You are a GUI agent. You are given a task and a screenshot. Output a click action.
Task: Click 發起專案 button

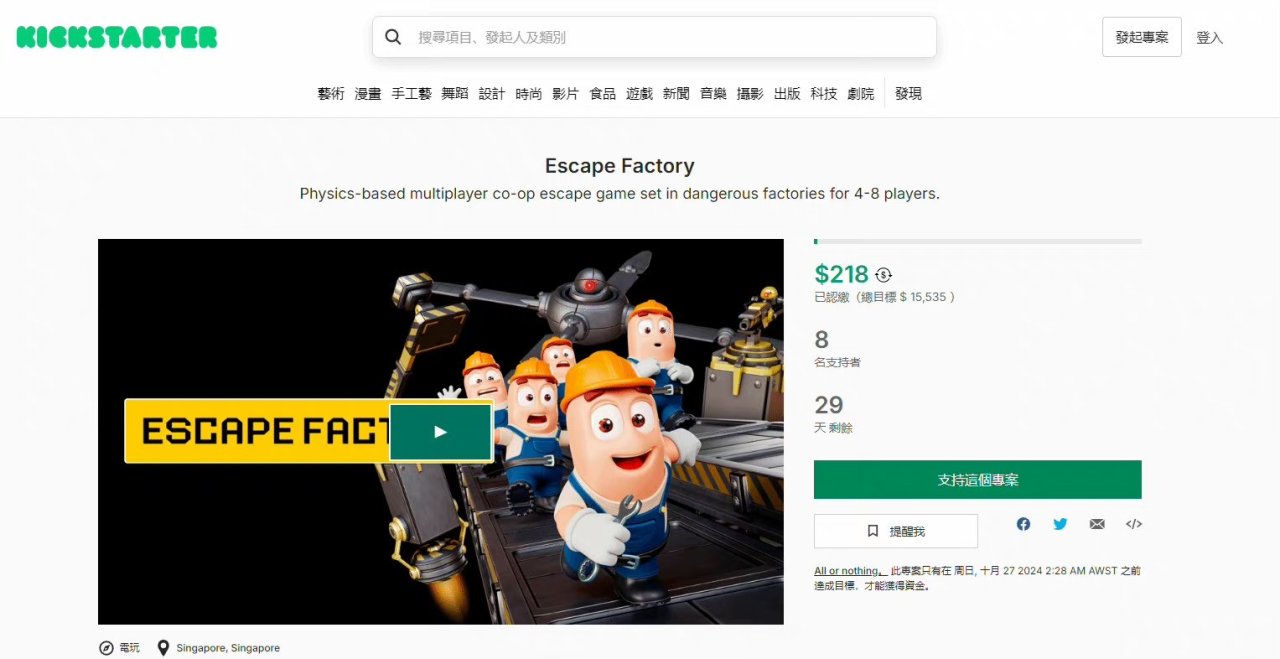tap(1142, 37)
